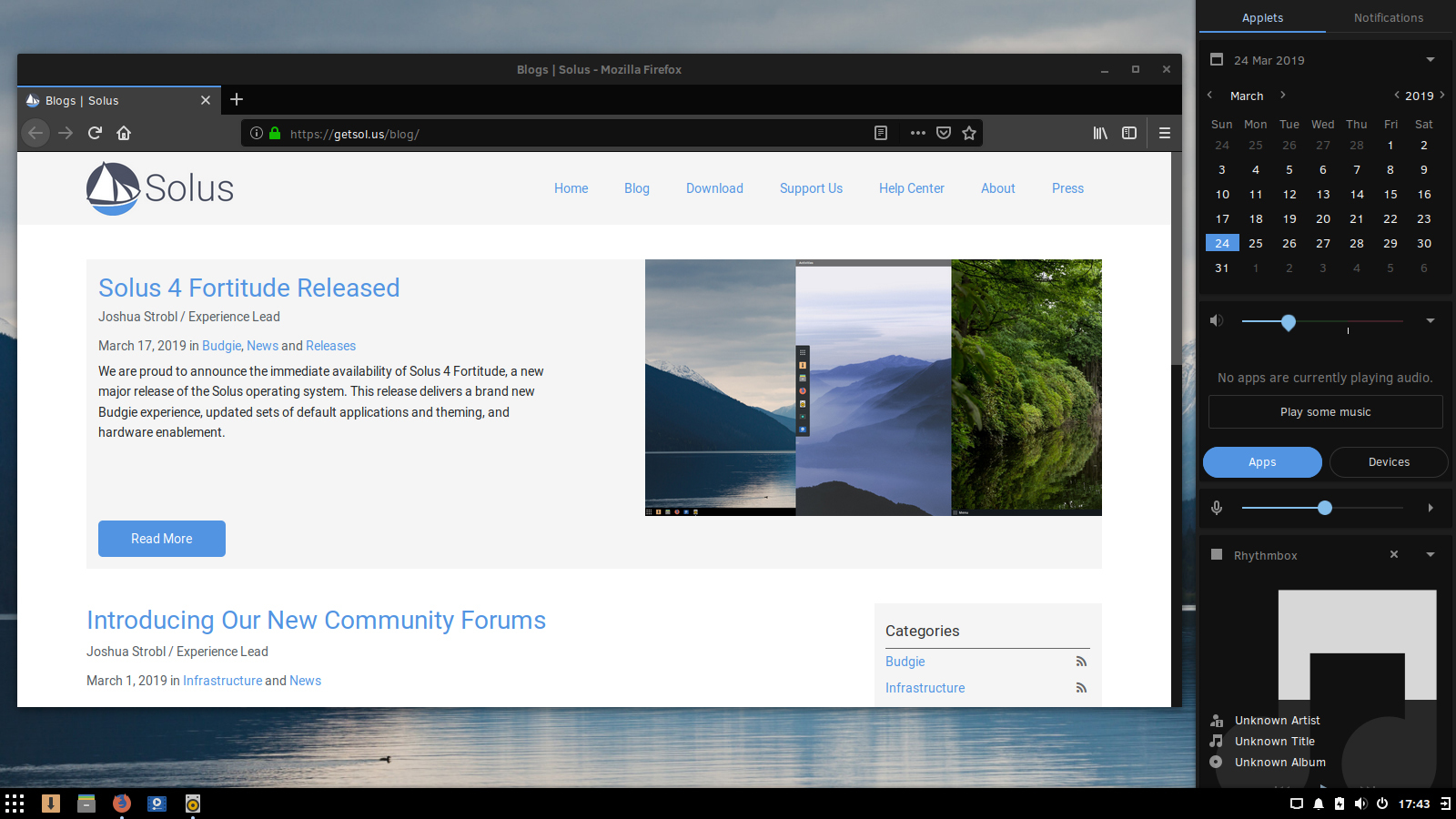This screenshot has width=1456, height=819.
Task: Collapse the volume applet with its arrow
Action: point(1431,320)
